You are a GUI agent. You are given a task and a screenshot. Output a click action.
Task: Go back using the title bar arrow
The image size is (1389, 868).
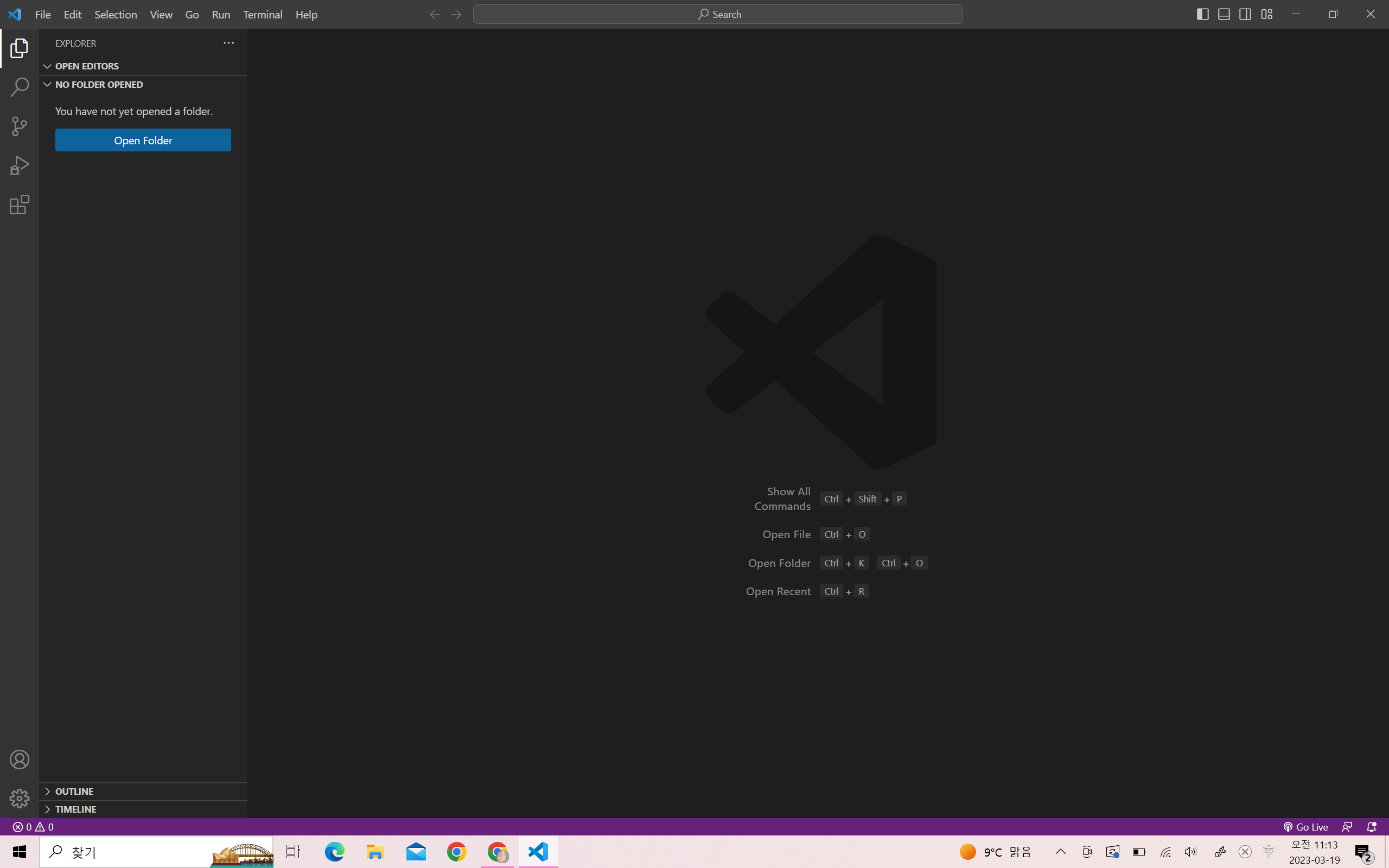[x=435, y=14]
